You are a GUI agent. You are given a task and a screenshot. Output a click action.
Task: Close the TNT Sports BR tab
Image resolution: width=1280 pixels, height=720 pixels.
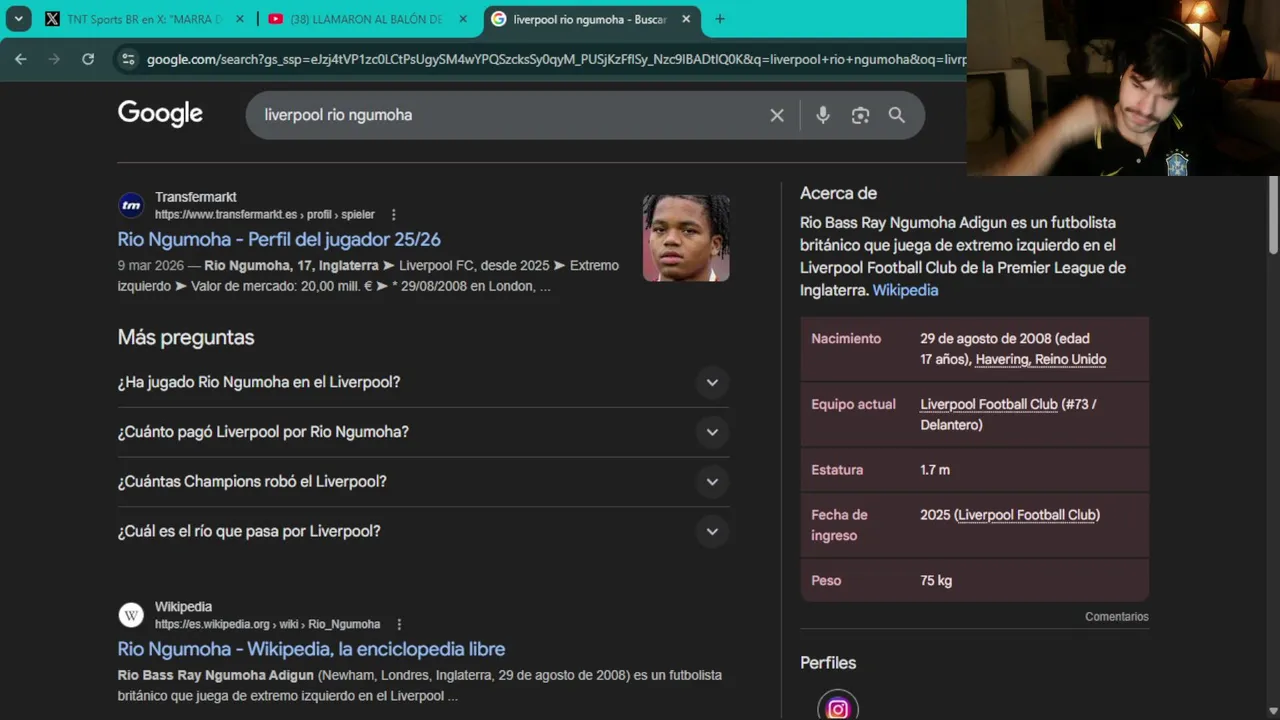[x=240, y=19]
